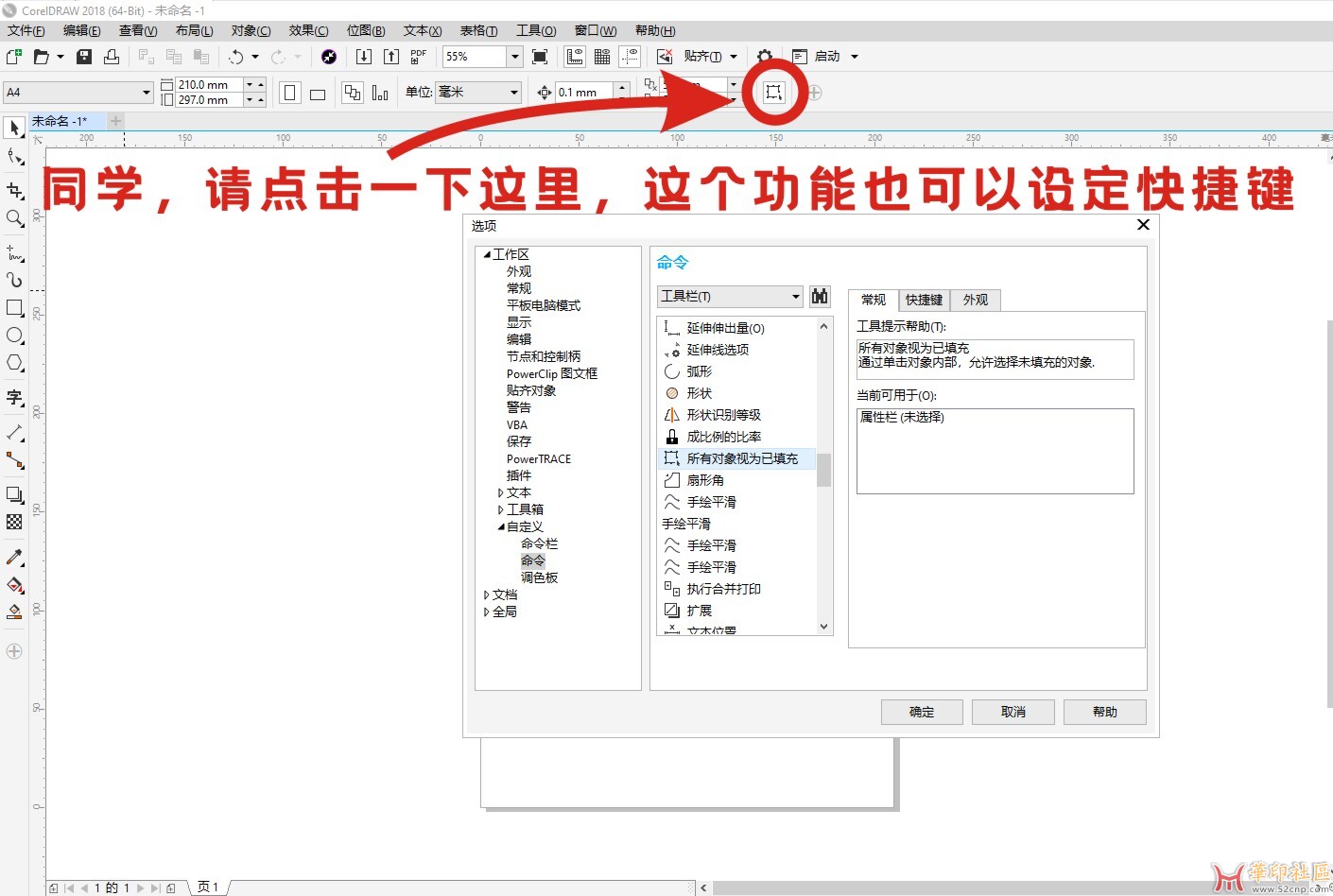1333x896 pixels.
Task: Expand the 文档 tree node
Action: 486,595
